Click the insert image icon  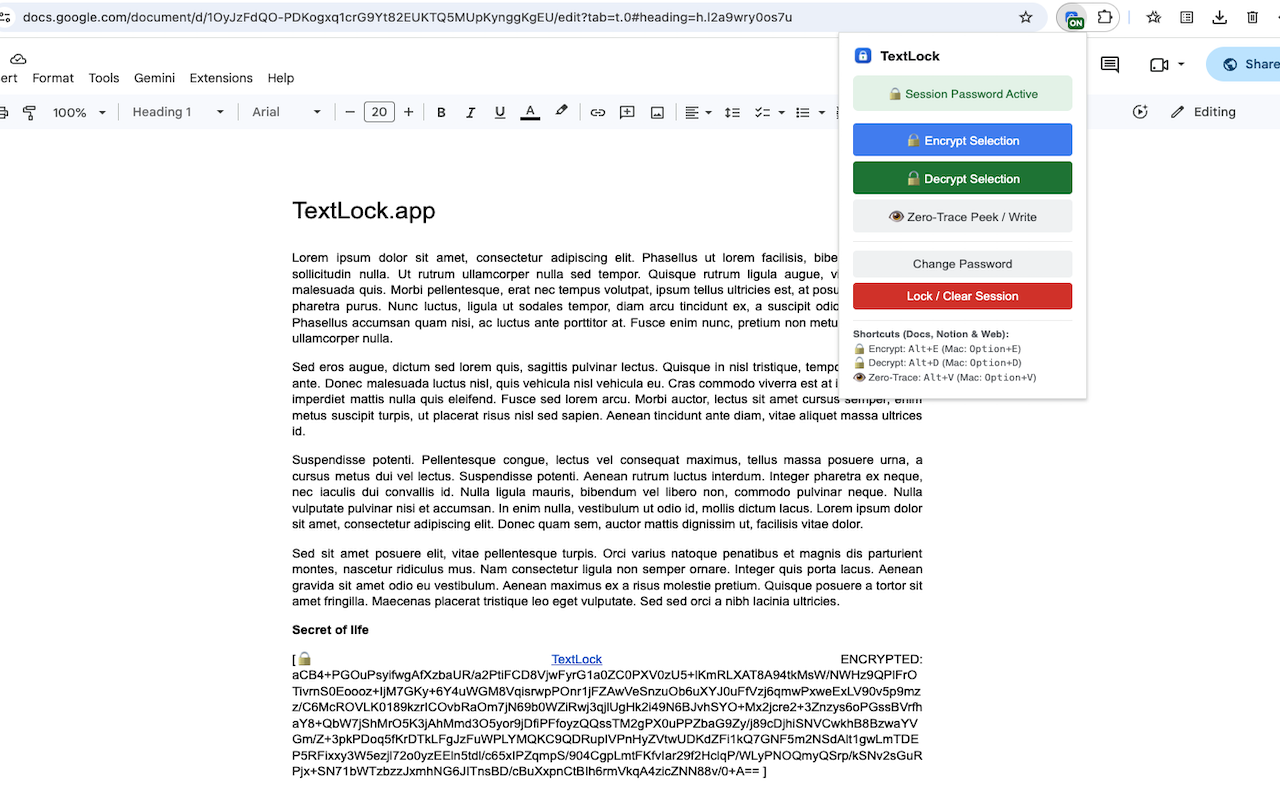[657, 112]
